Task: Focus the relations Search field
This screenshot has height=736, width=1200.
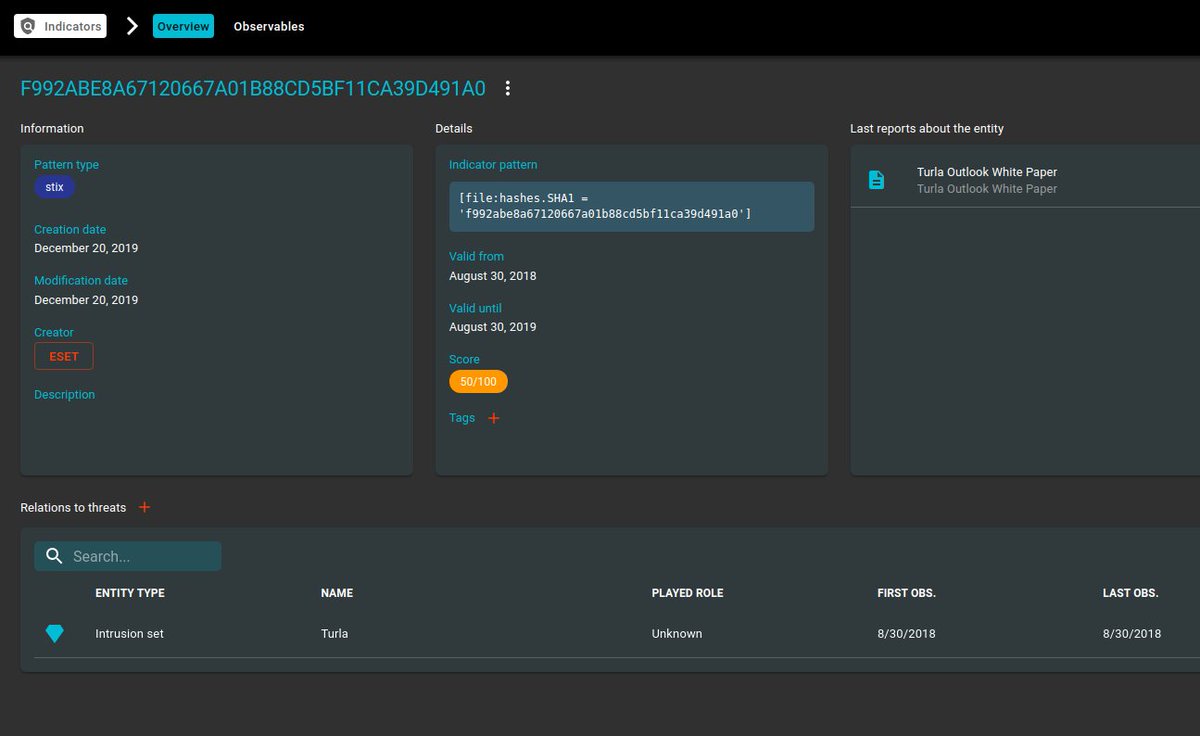Action: 128,556
